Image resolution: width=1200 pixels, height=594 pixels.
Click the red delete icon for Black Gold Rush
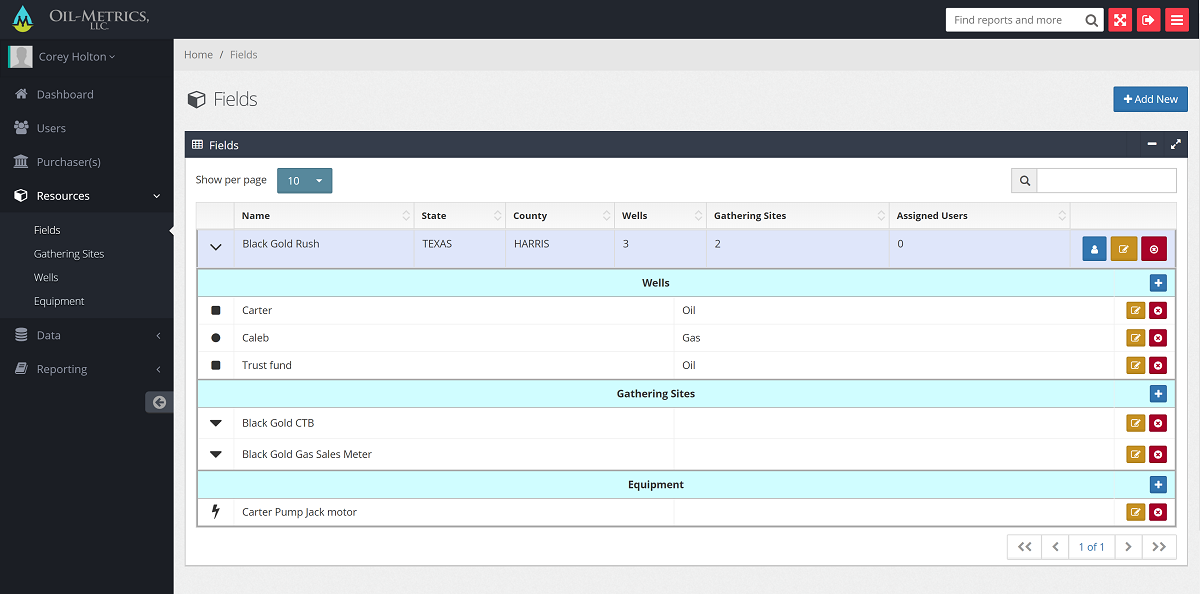(1154, 249)
